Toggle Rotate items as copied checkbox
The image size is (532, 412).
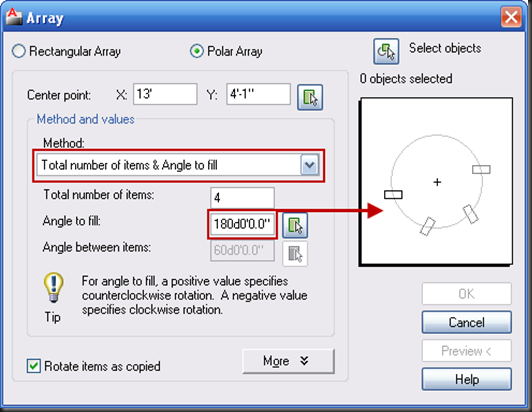(34, 367)
